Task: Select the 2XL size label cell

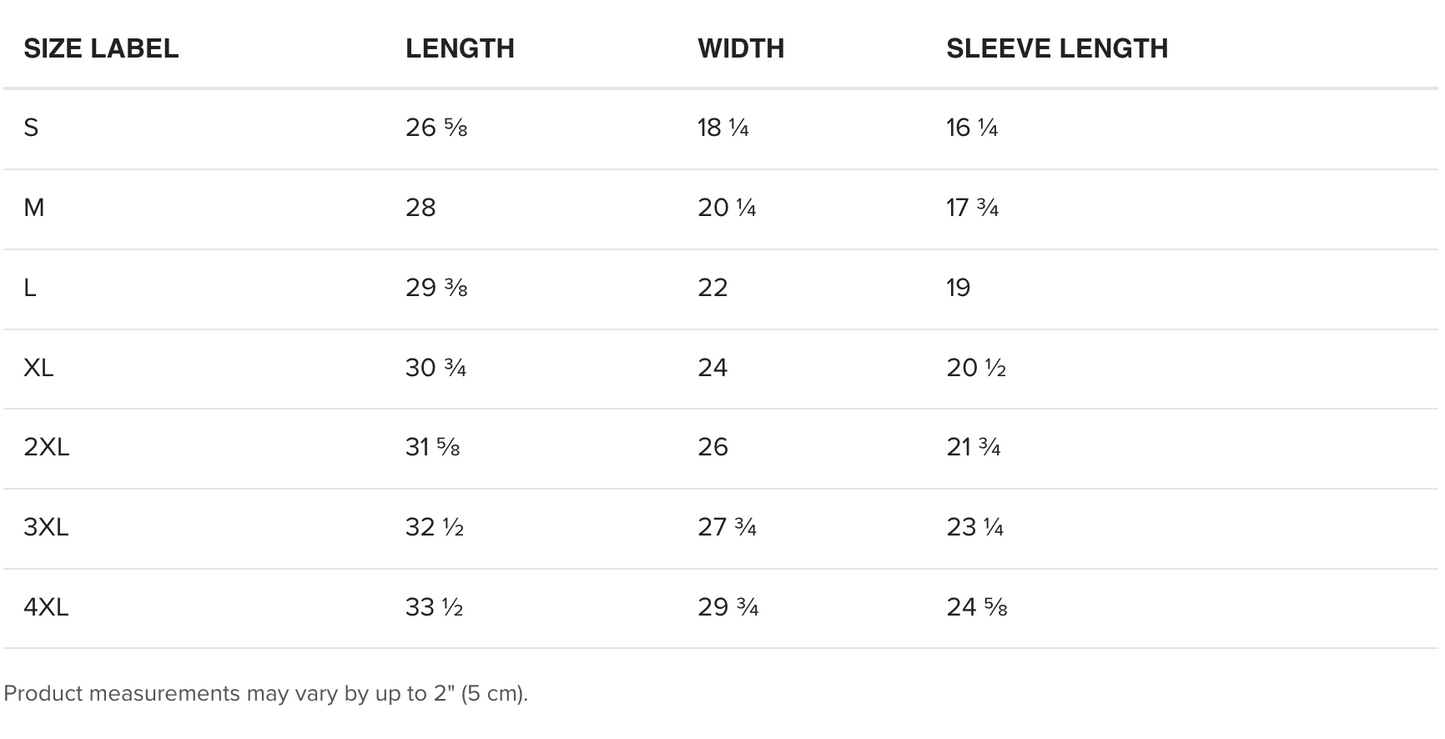Action: pos(46,447)
